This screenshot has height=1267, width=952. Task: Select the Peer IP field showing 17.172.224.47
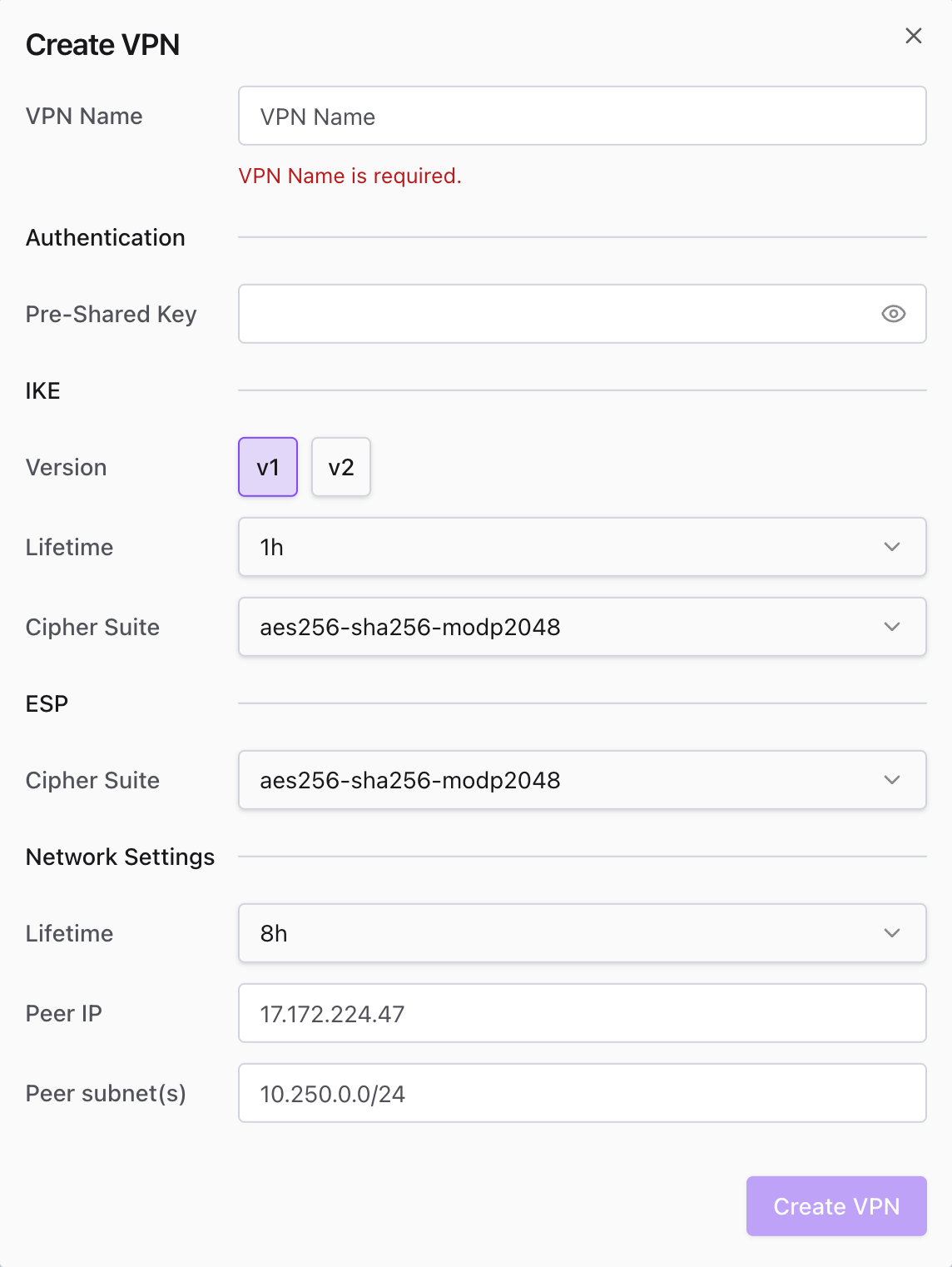tap(582, 1013)
